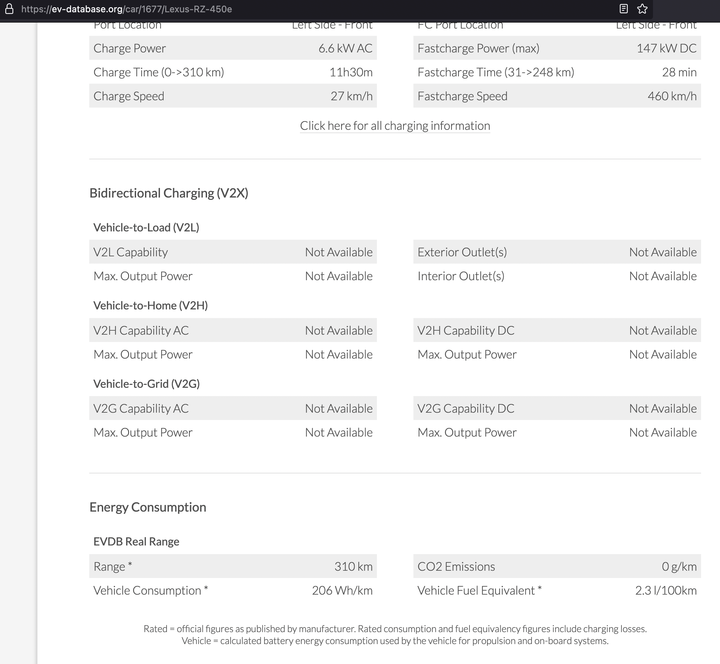Select the 'V2G Capability AC' label

pyautogui.click(x=141, y=409)
